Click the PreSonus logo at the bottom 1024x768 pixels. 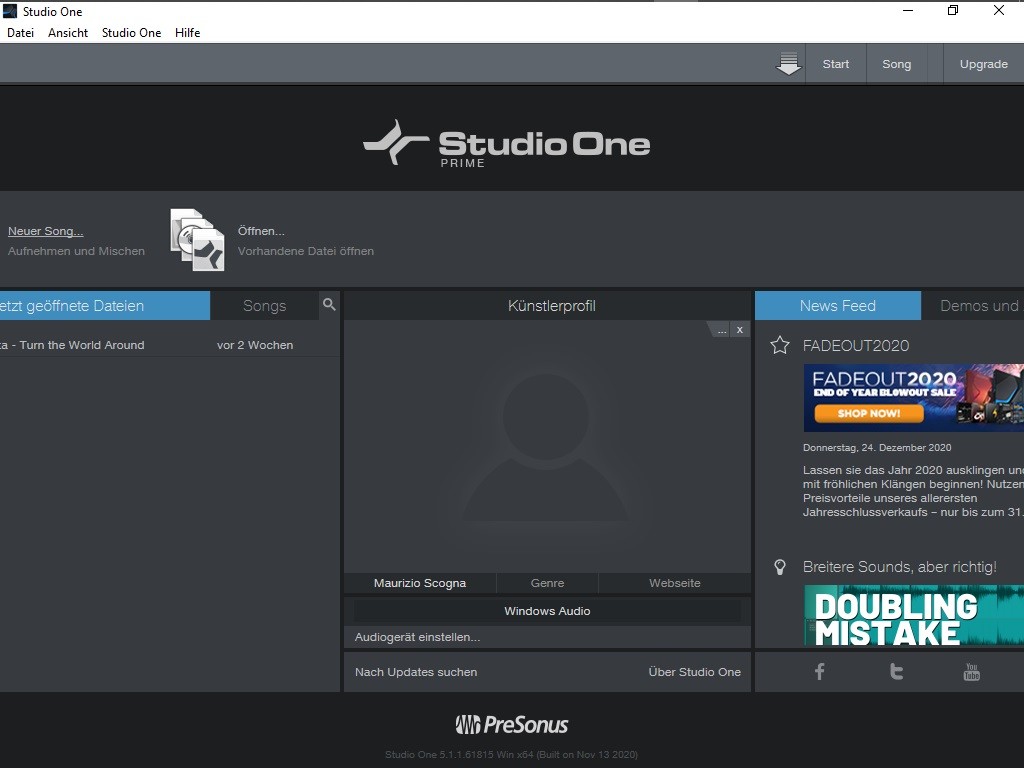(512, 724)
